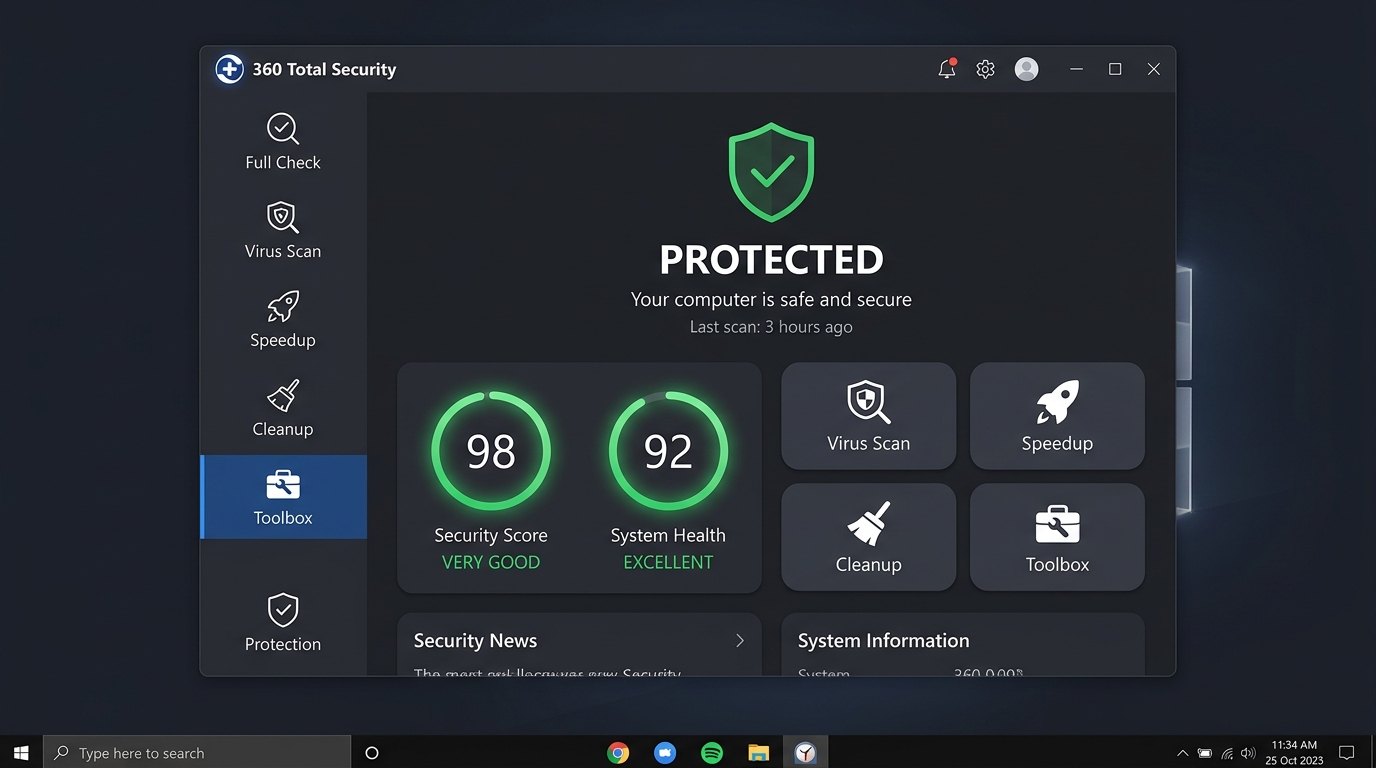This screenshot has width=1376, height=768.
Task: Open the Toolbox tile on the dashboard
Action: tap(1056, 536)
